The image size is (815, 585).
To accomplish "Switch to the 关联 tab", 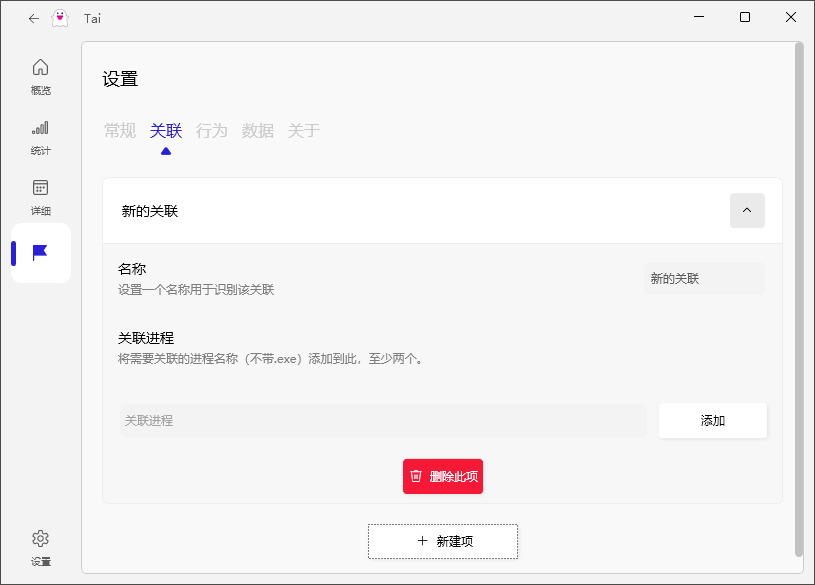I will [166, 131].
